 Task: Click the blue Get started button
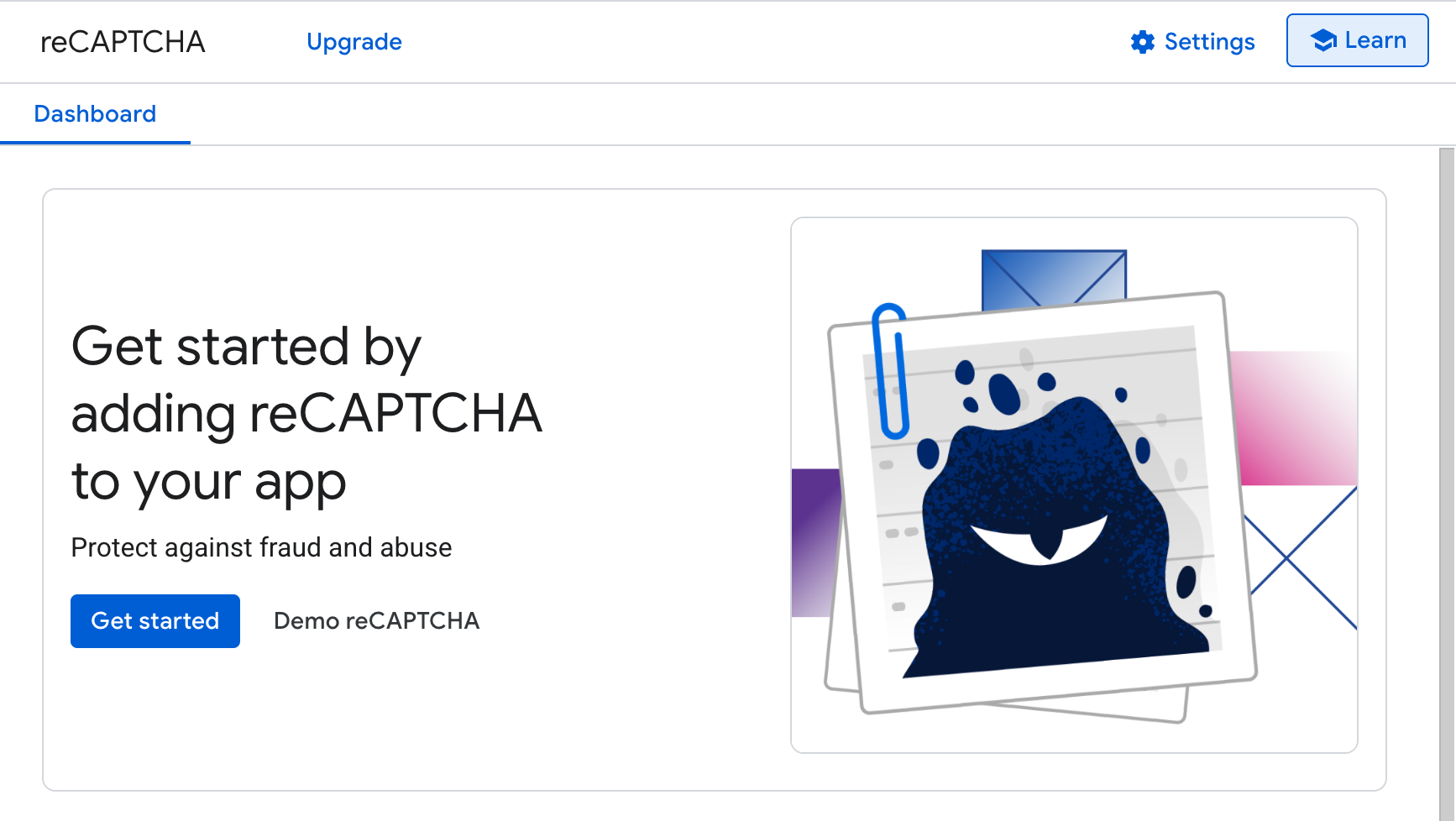pos(155,621)
